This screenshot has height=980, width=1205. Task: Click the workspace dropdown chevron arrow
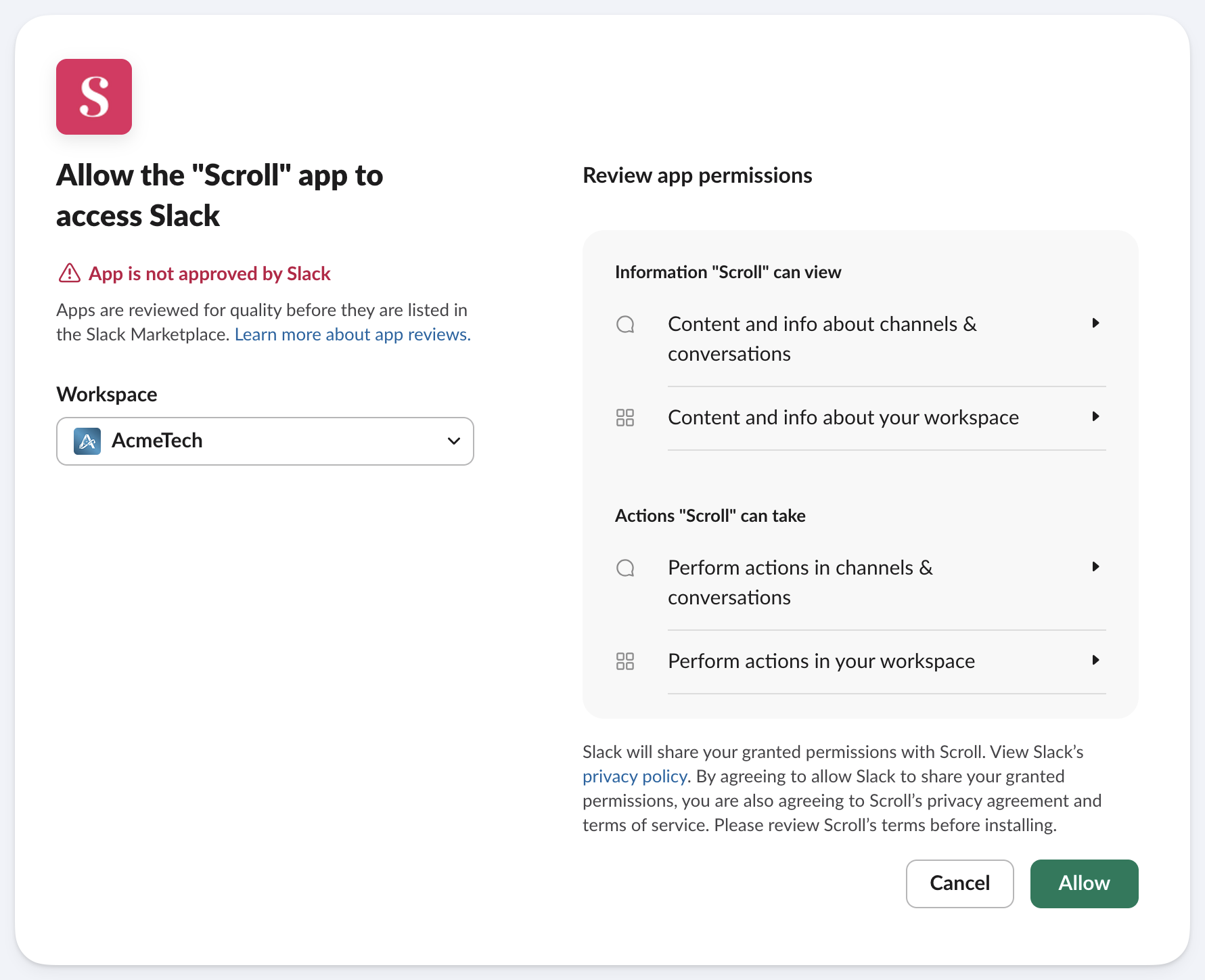click(x=453, y=441)
